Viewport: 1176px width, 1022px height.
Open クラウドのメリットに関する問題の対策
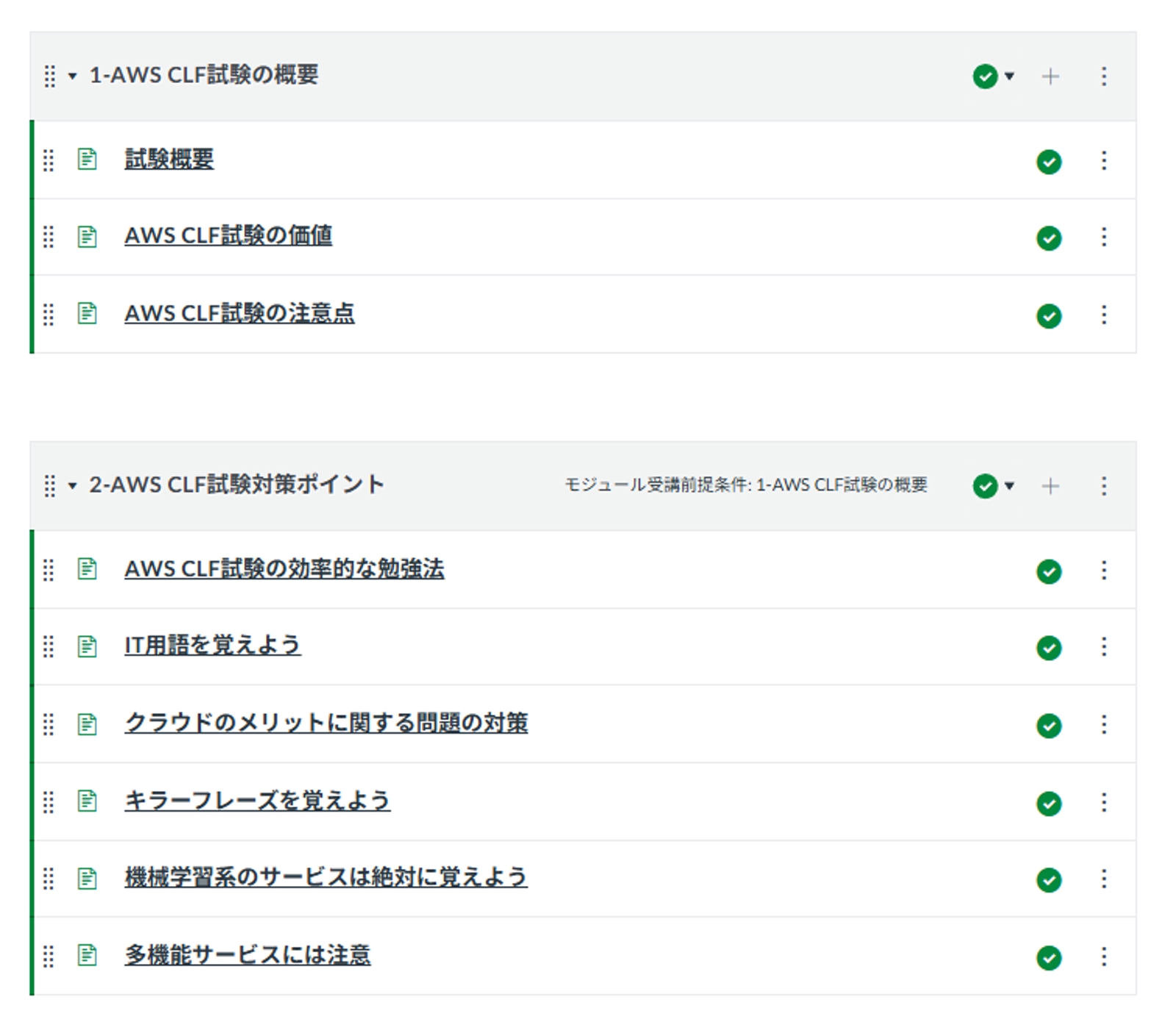coord(329,723)
